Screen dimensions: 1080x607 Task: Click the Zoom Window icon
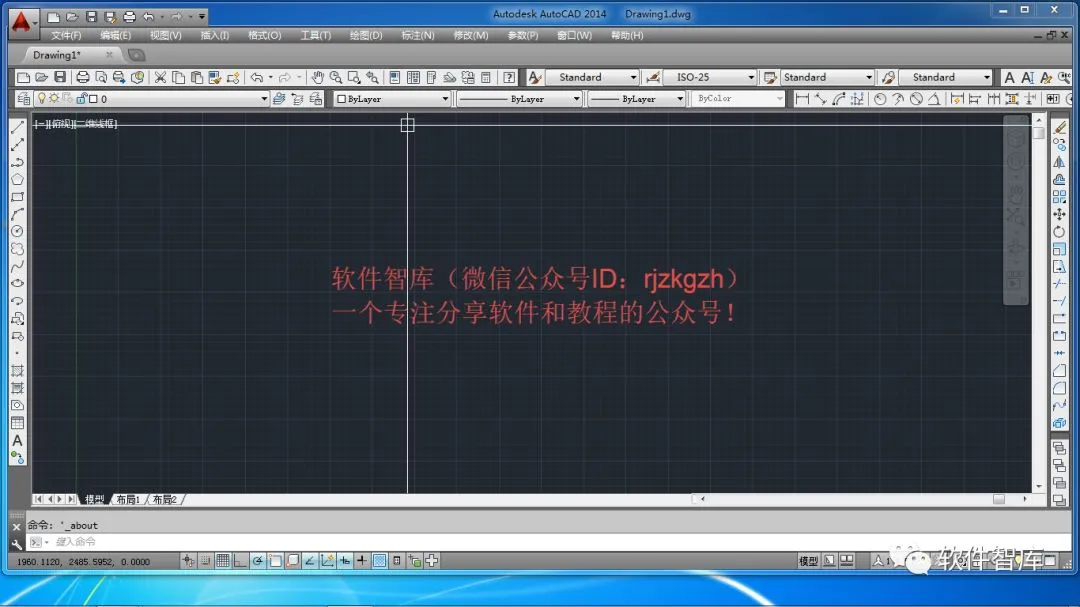tap(354, 77)
